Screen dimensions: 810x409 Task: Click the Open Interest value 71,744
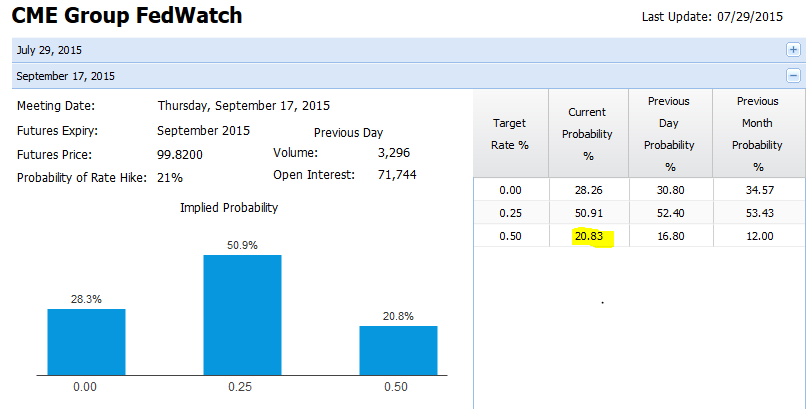pyautogui.click(x=397, y=175)
